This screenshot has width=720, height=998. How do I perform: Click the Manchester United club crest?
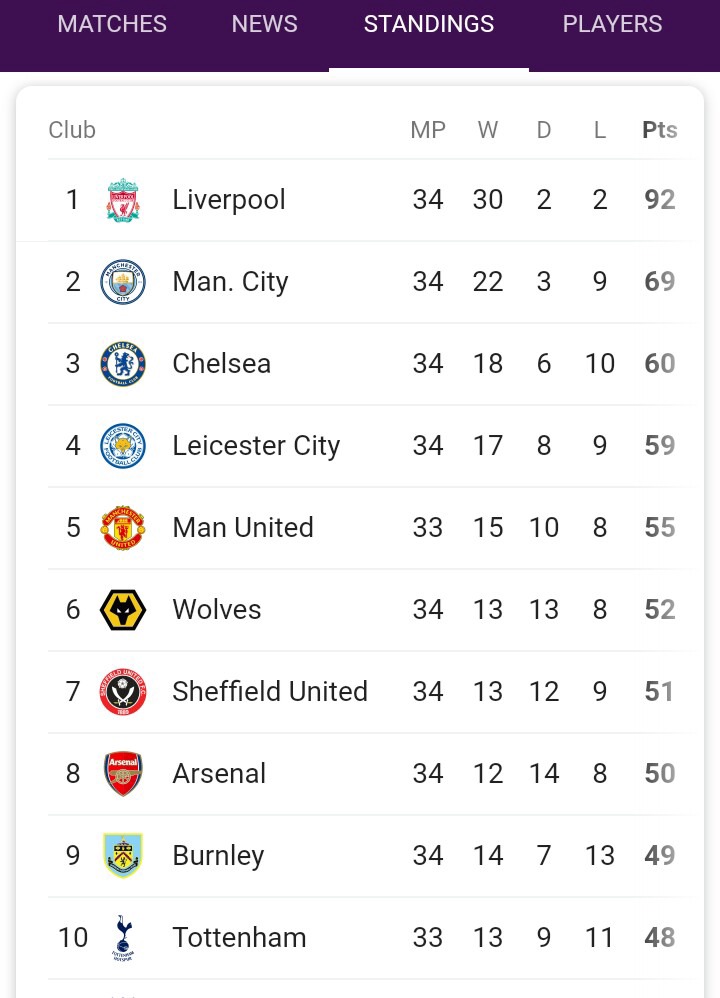coord(123,528)
